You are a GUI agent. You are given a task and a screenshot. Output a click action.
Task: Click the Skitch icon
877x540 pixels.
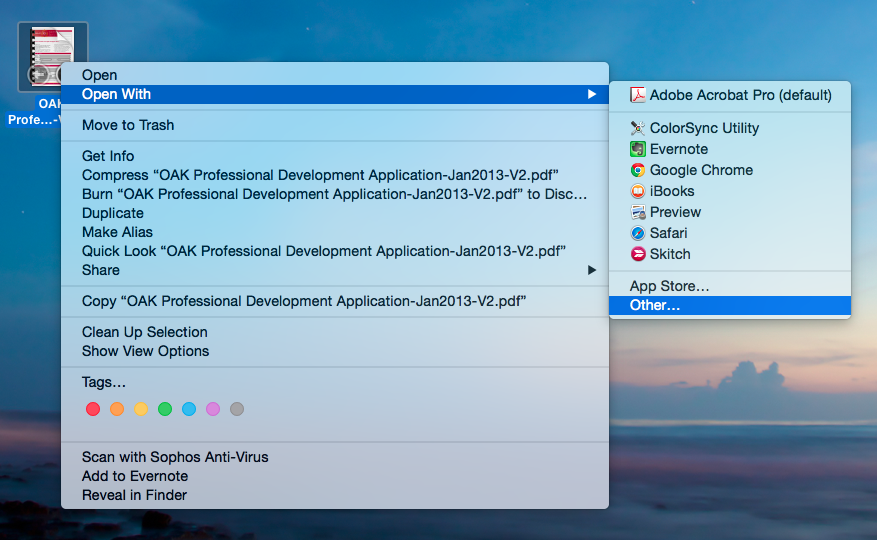click(638, 254)
